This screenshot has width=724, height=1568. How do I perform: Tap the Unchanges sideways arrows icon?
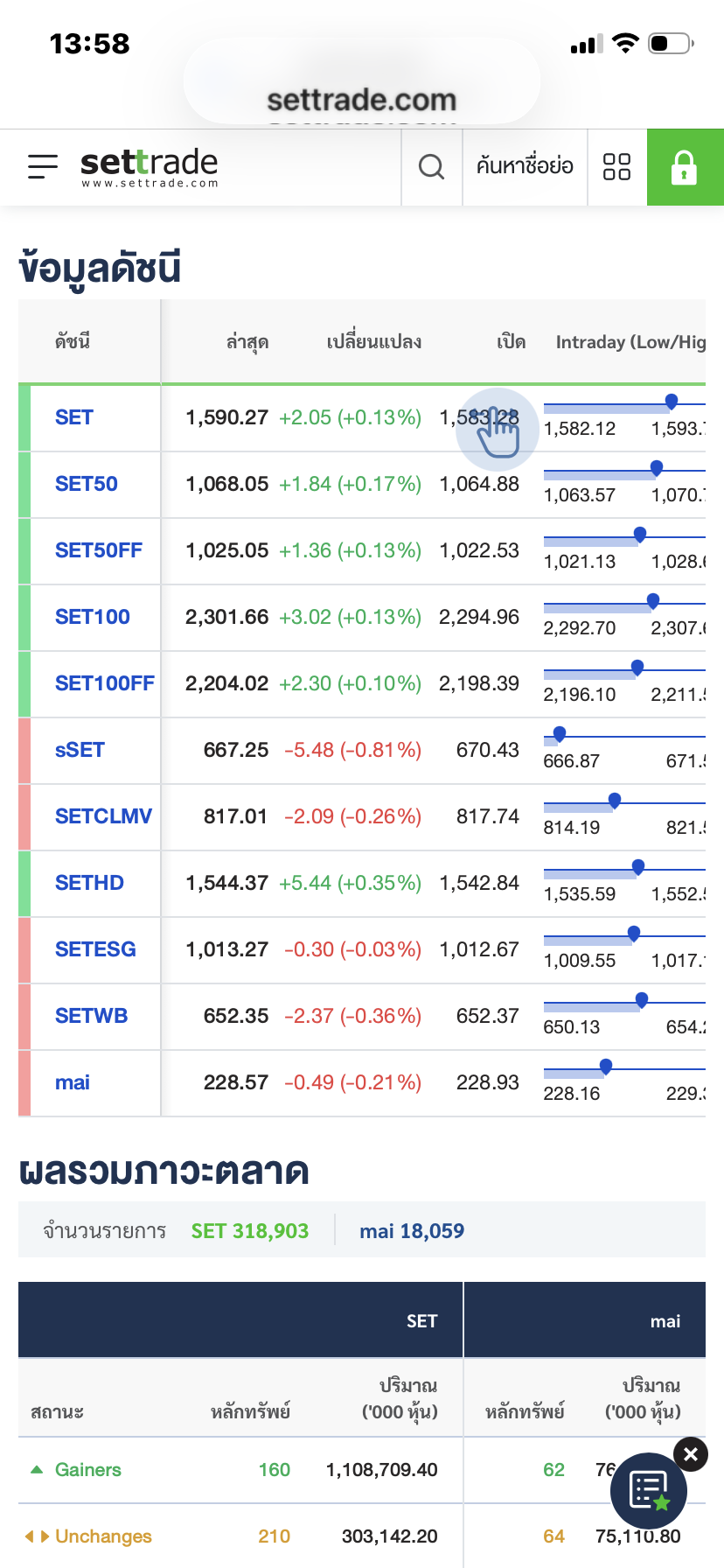(x=37, y=1536)
